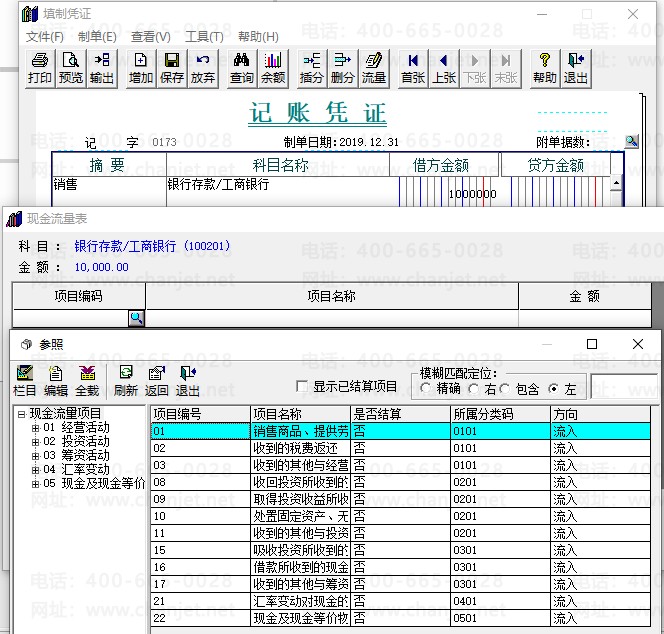Viewport: 664px width, 634px height.
Task: Click the 刷新 refresh icon in 参照
Action: 126,381
